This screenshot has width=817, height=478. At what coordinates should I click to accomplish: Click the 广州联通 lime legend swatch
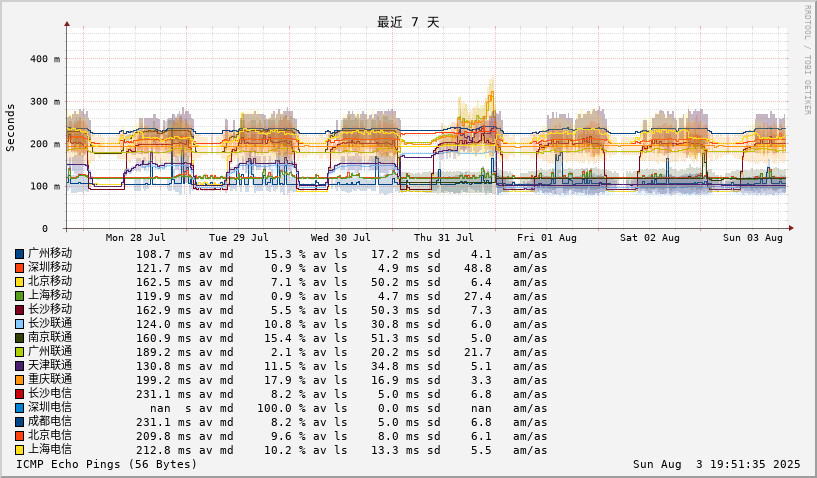19,353
